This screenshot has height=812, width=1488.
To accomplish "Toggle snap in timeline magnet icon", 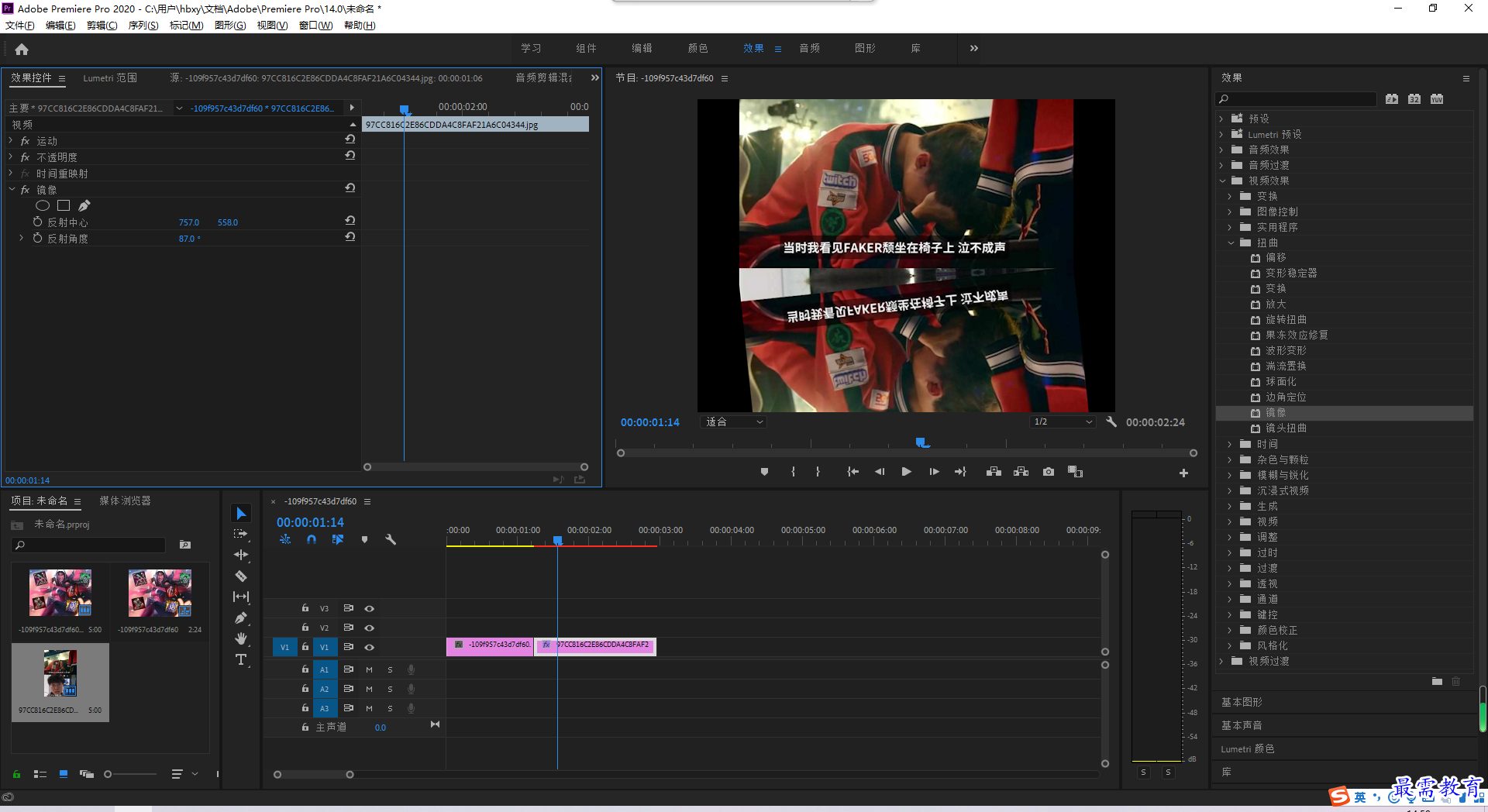I will pyautogui.click(x=312, y=539).
